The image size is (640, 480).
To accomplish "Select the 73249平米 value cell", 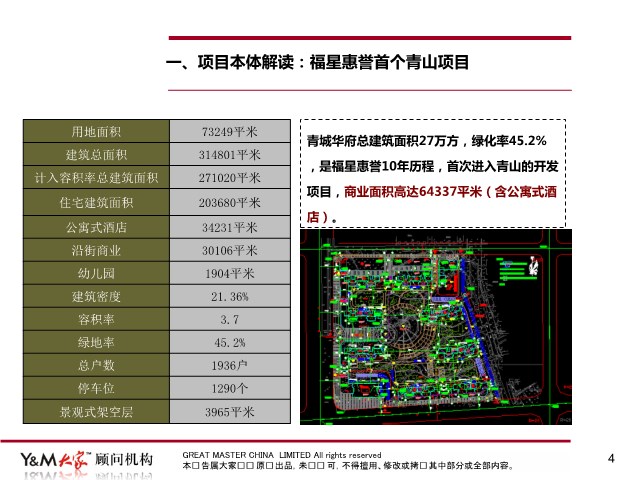I will click(230, 131).
